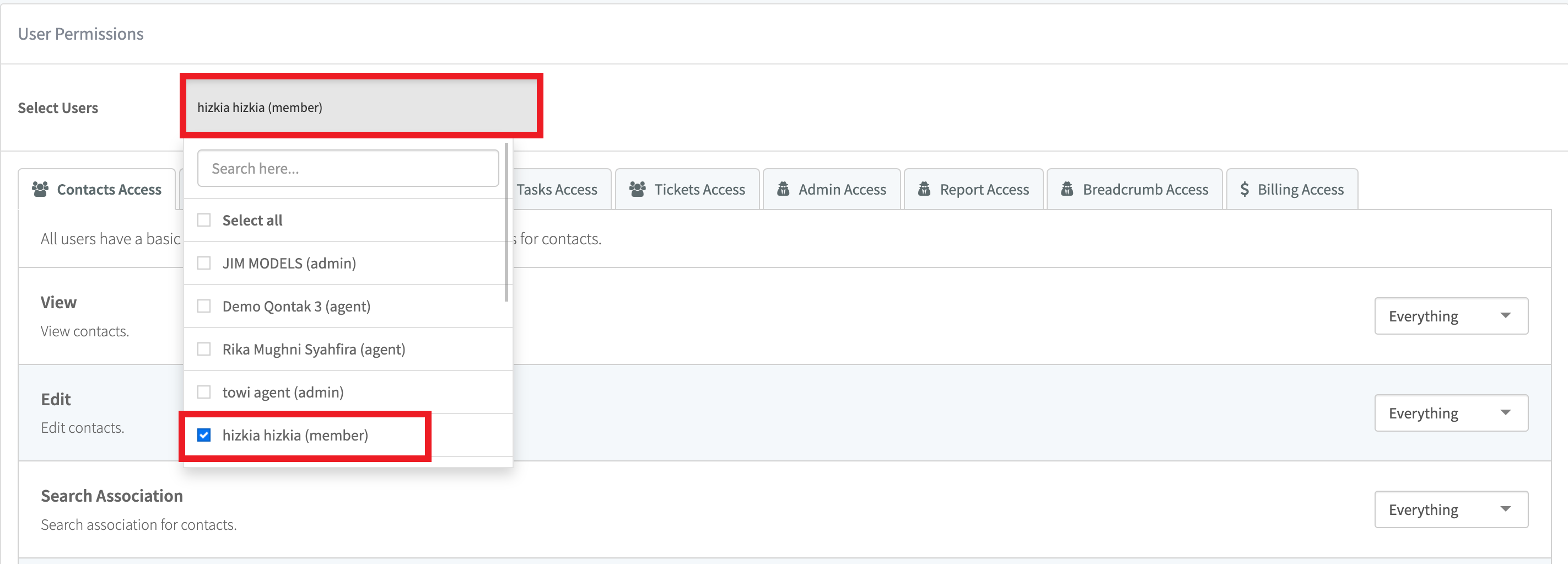
Task: Click the Report Access agent icon
Action: point(924,190)
